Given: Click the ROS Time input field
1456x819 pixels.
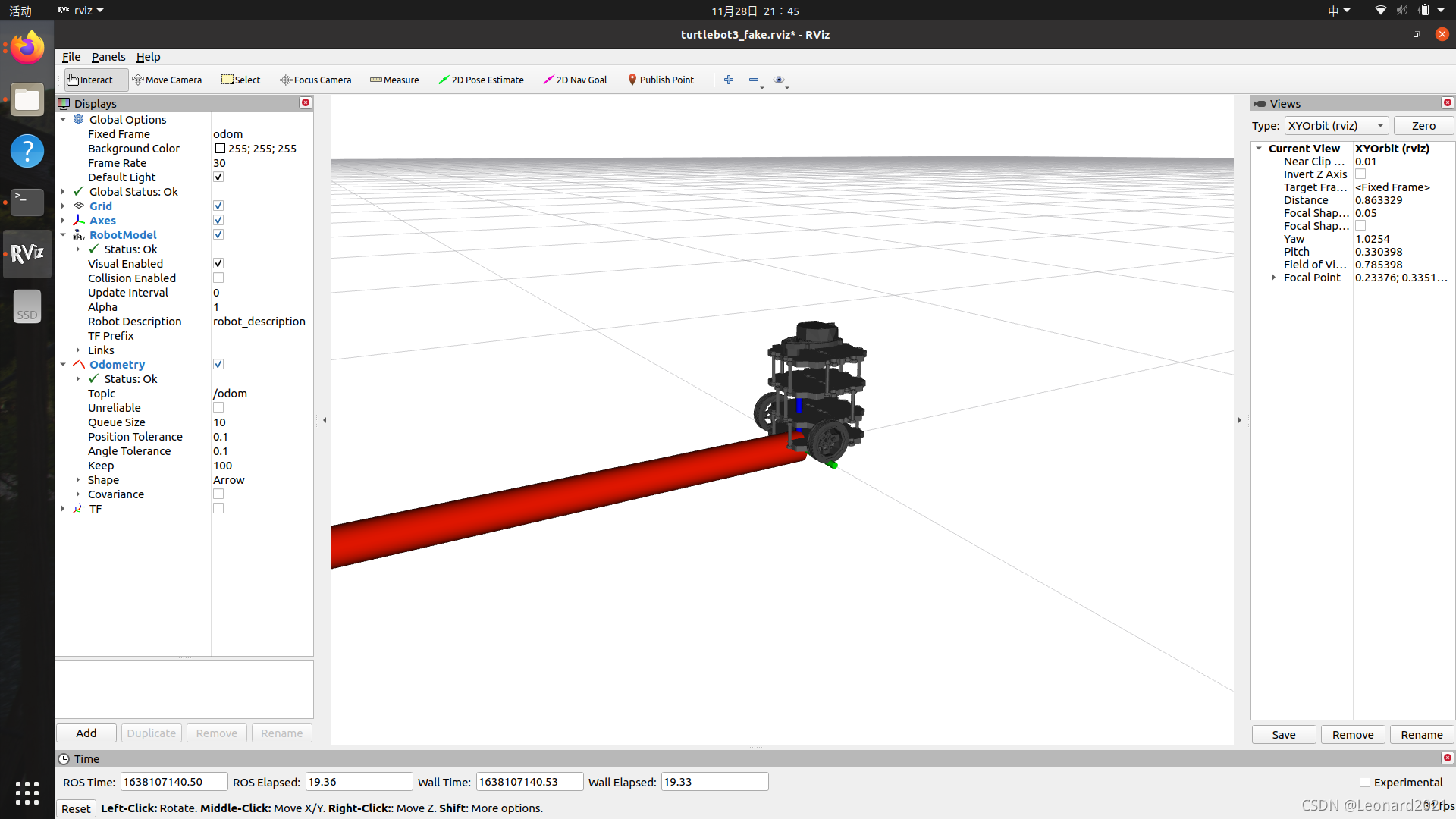Looking at the screenshot, I should 174,782.
